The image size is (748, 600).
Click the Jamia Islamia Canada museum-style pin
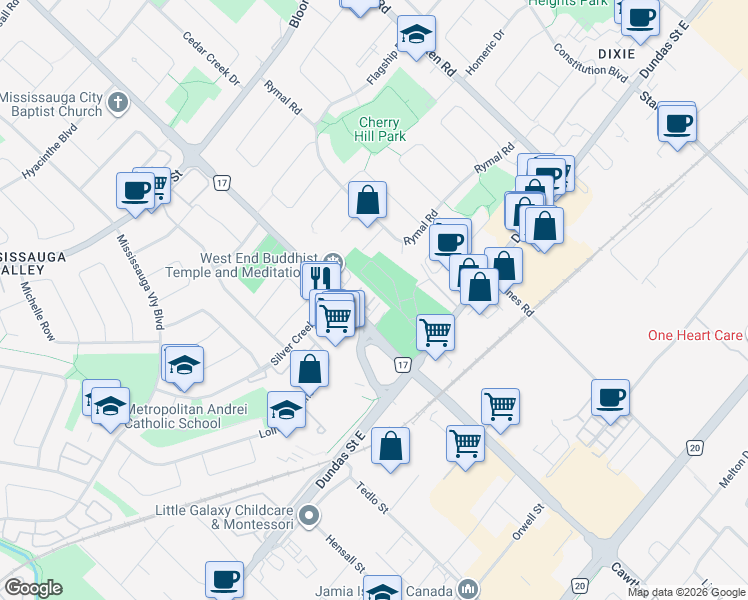[x=468, y=590]
